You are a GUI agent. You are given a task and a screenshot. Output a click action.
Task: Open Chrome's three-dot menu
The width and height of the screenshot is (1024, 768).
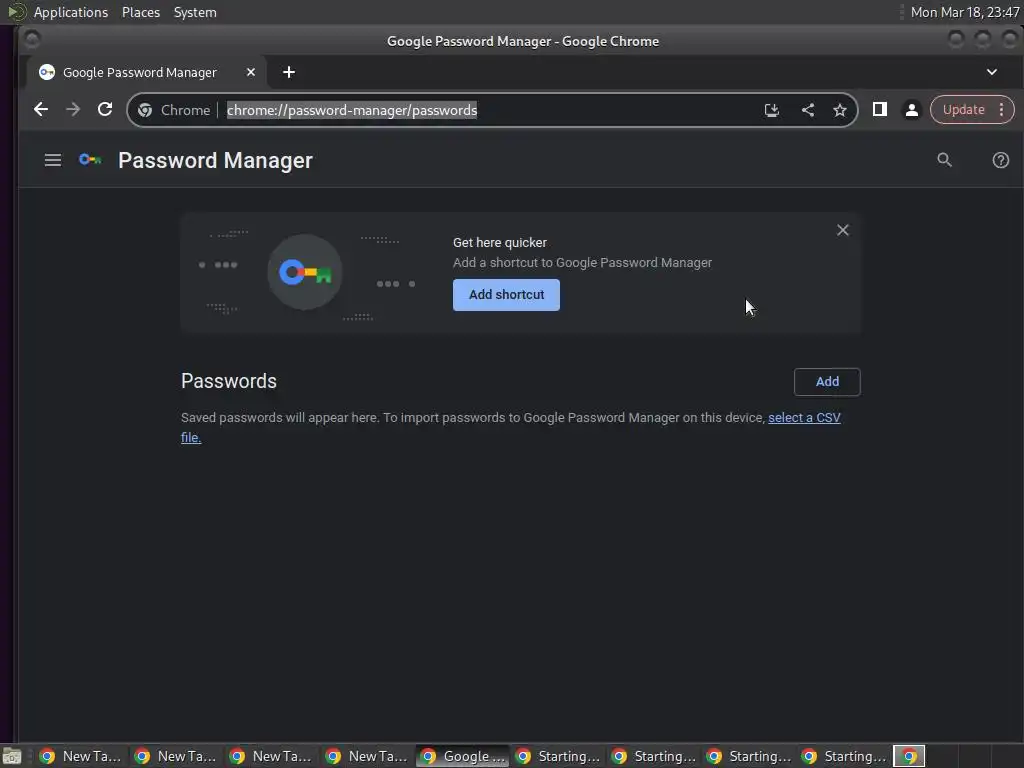pyautogui.click(x=1002, y=110)
